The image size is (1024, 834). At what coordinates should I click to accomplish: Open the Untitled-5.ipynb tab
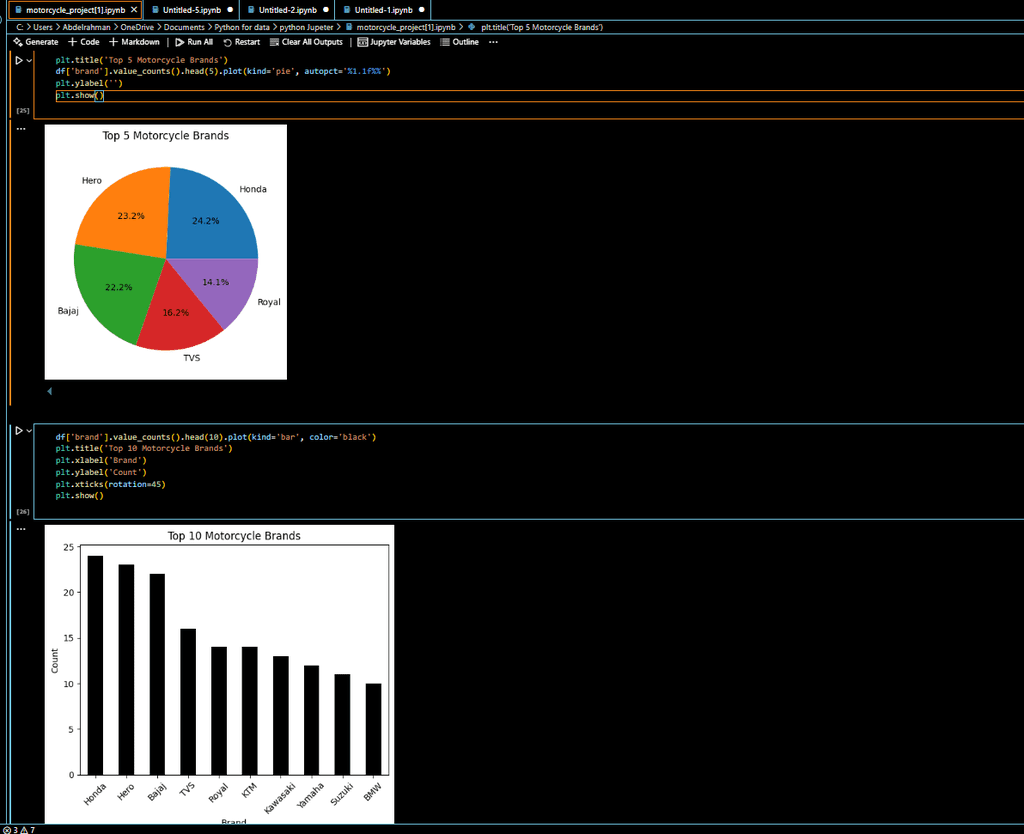(x=191, y=10)
